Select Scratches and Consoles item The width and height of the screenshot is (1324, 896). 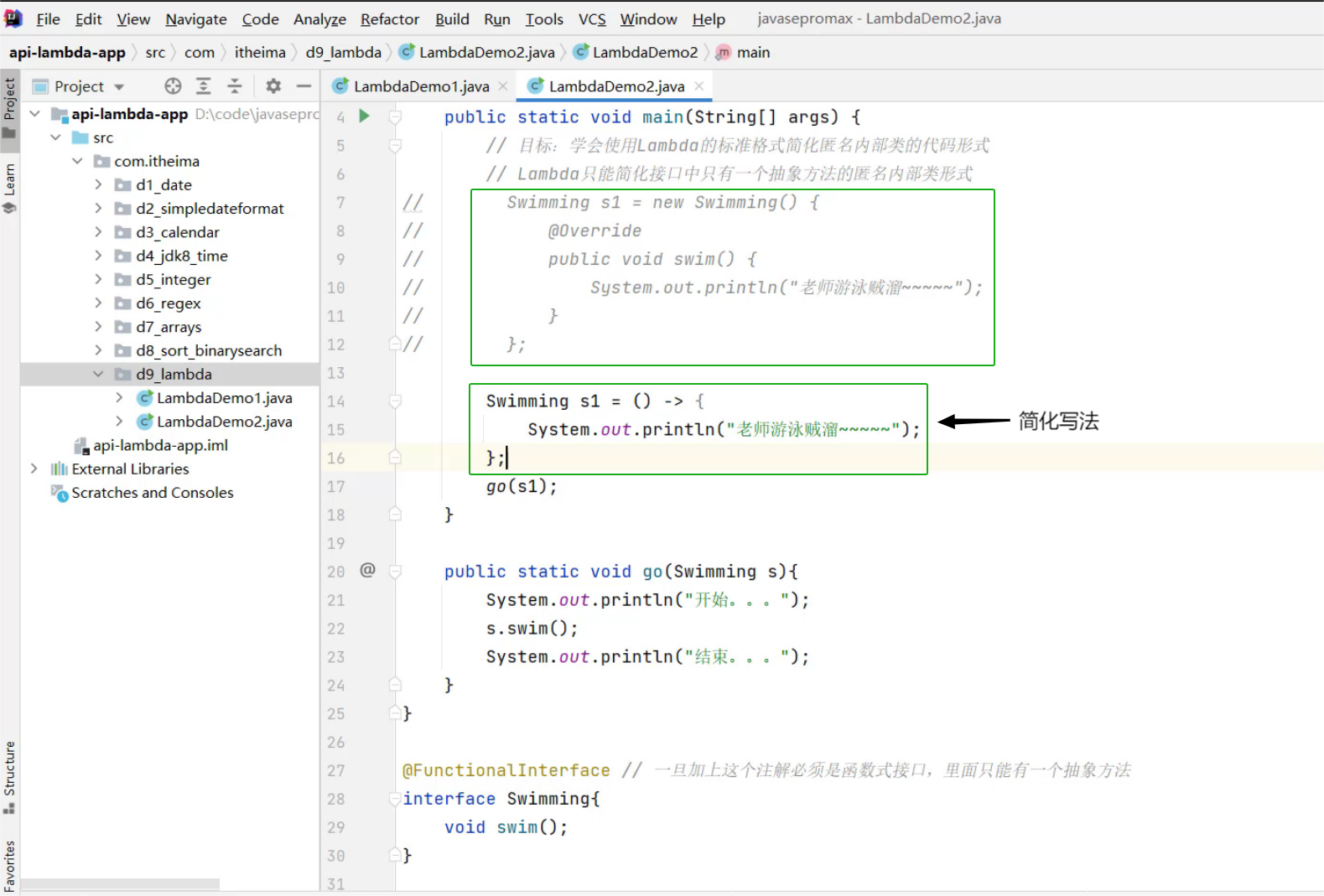coord(143,493)
